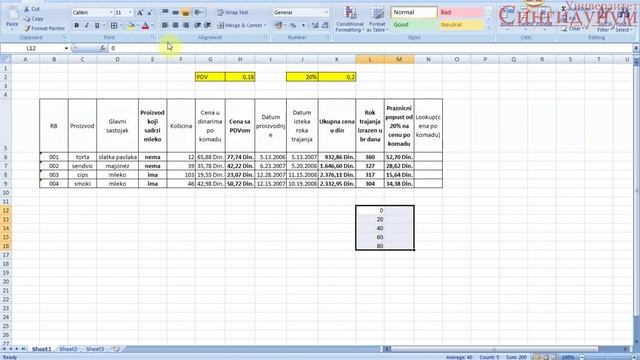The height and width of the screenshot is (360, 640).
Task: Decrease cell indent
Action: [x=198, y=25]
